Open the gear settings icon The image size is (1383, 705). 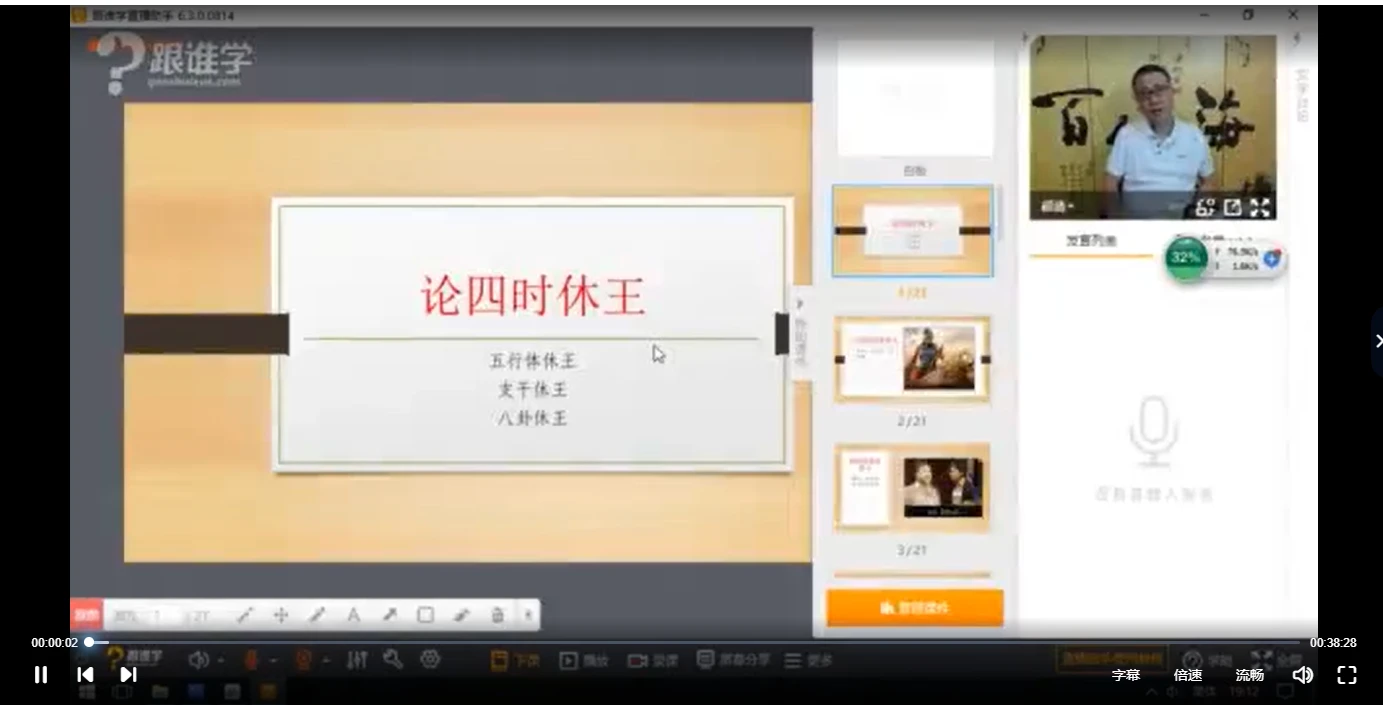click(430, 660)
